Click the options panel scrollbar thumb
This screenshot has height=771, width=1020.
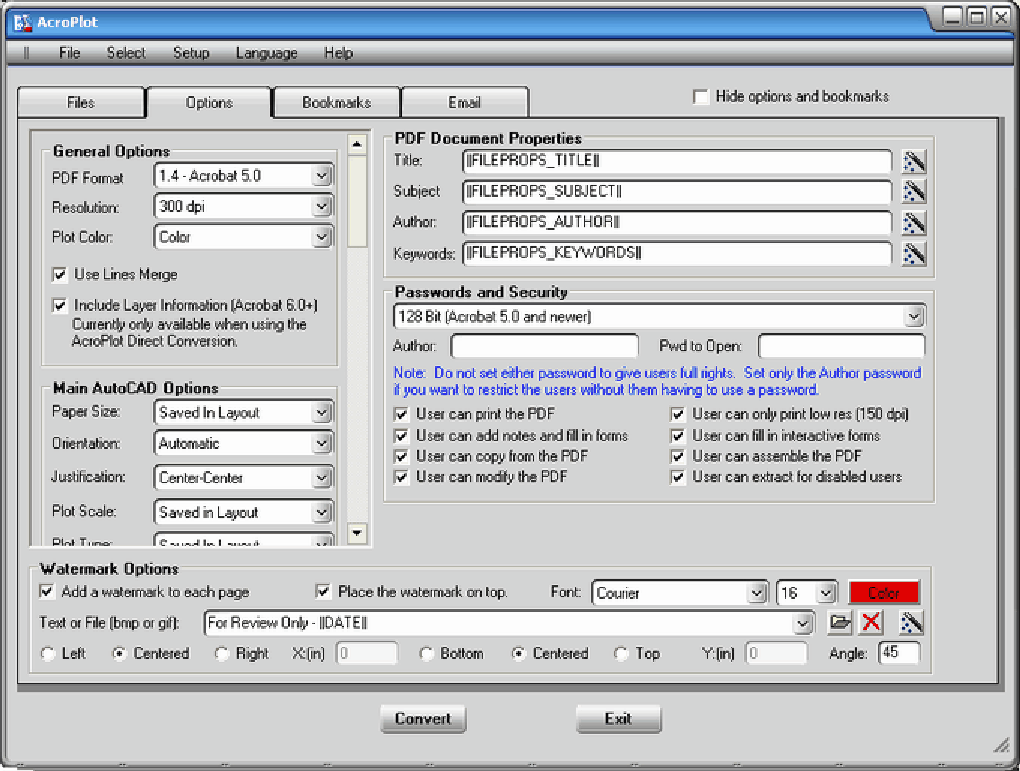pos(356,202)
